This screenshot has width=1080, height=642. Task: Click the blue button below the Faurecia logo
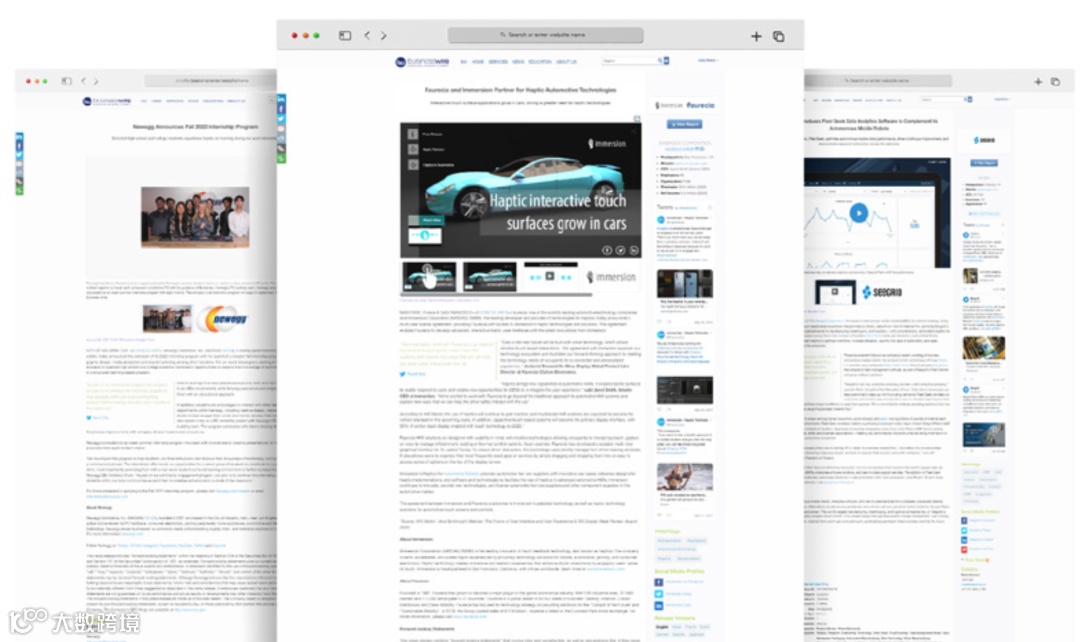[684, 124]
